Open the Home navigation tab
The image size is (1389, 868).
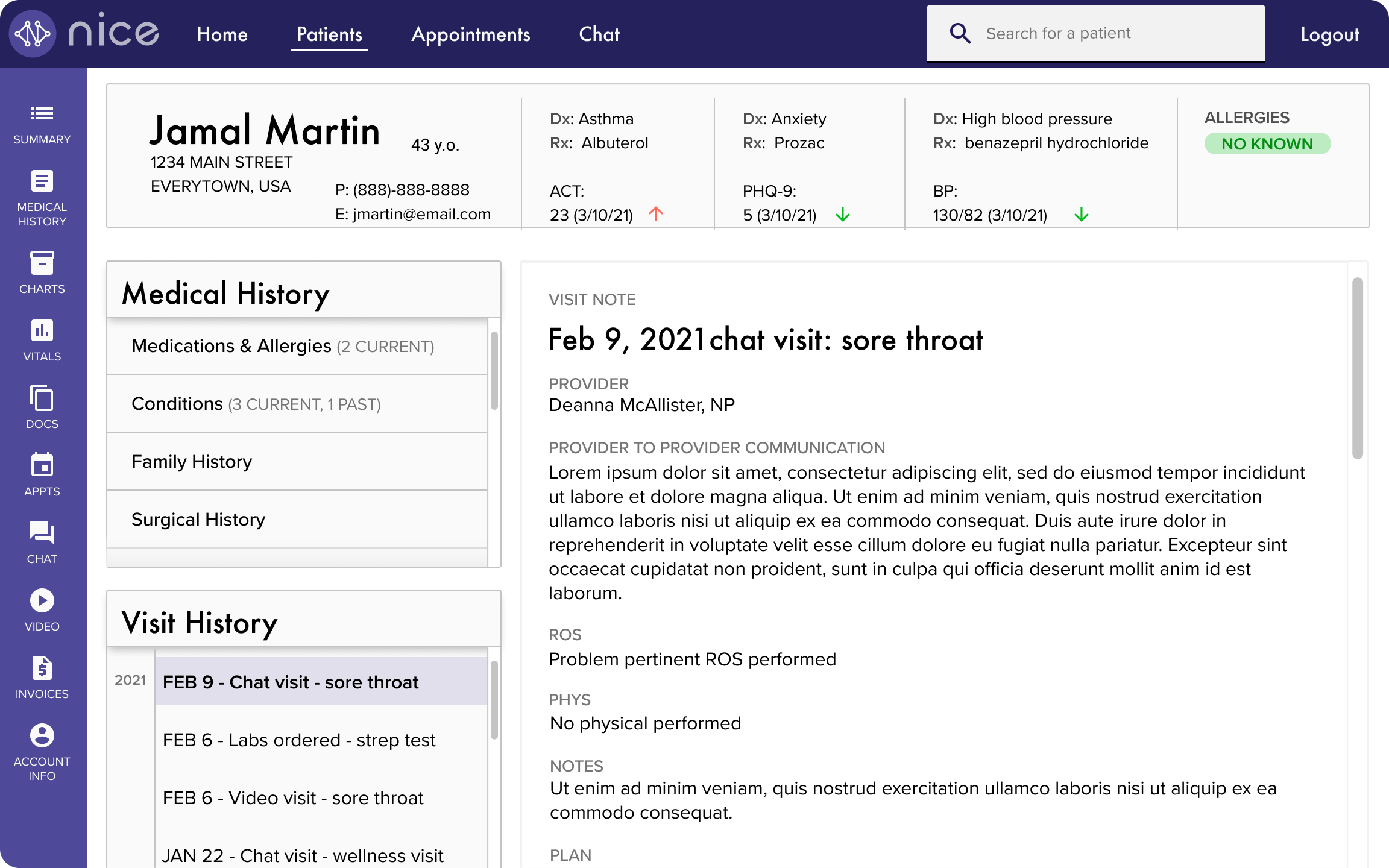coord(222,34)
